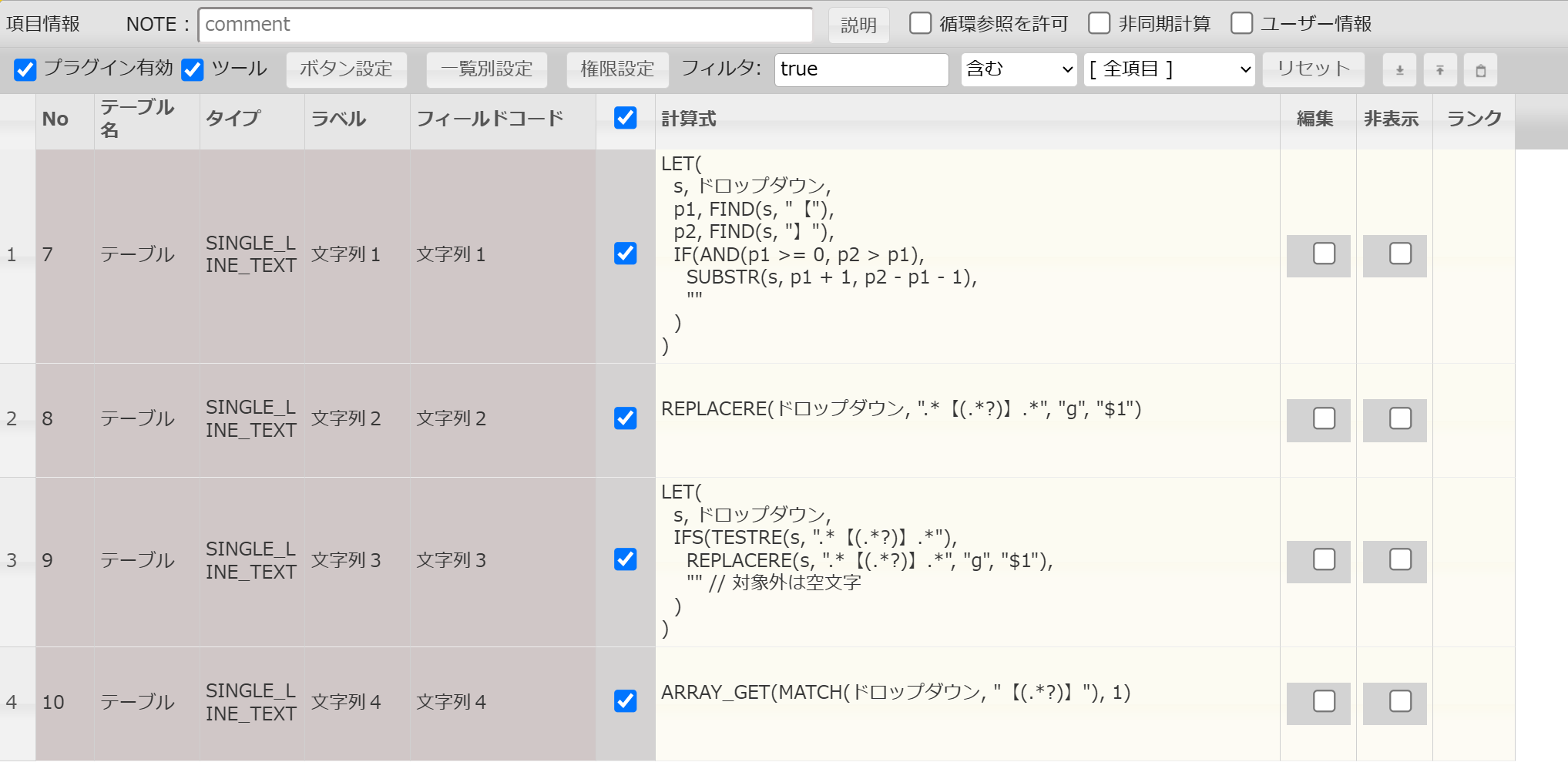Click the テーブル cell in row No 8

(146, 420)
